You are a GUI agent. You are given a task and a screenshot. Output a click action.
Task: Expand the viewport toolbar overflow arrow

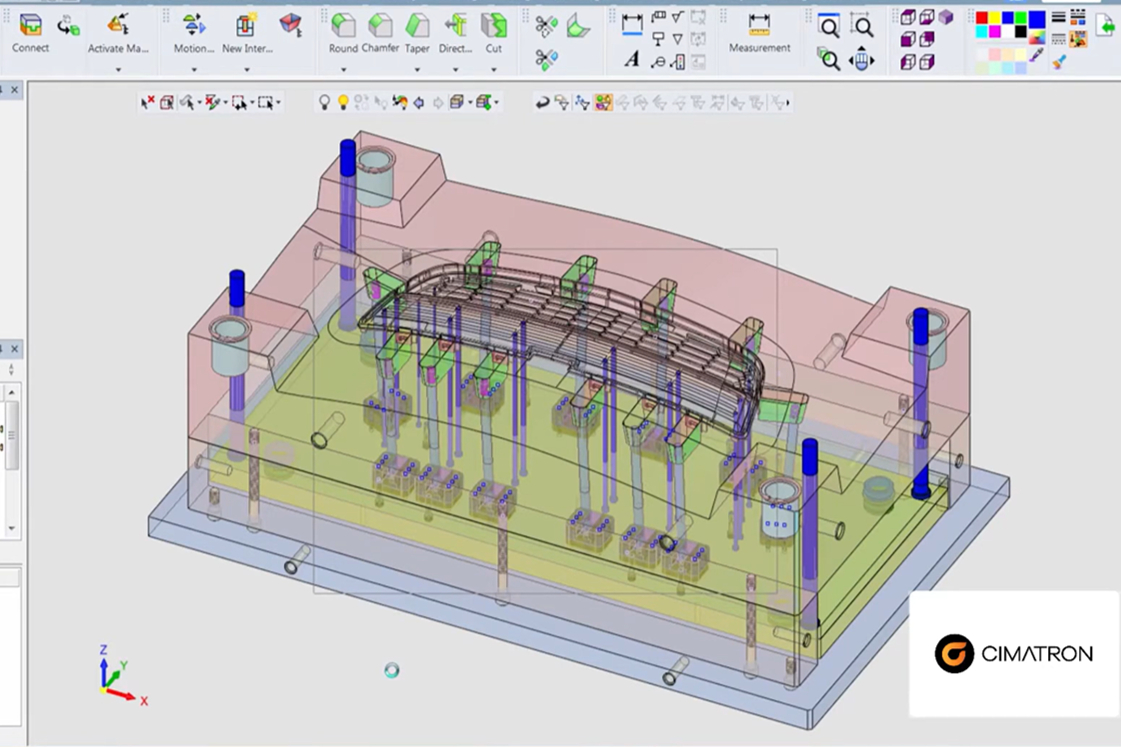coord(787,103)
